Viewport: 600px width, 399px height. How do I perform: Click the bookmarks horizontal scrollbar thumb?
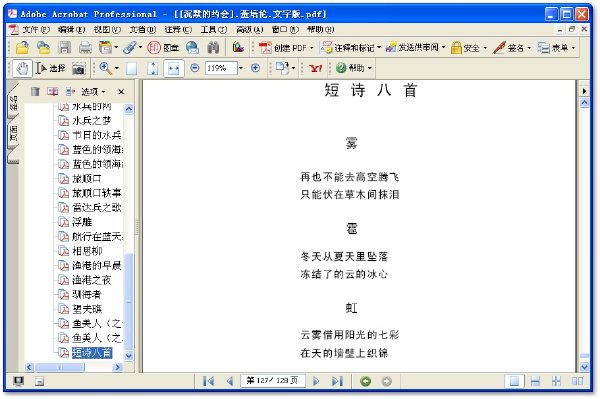pos(60,367)
